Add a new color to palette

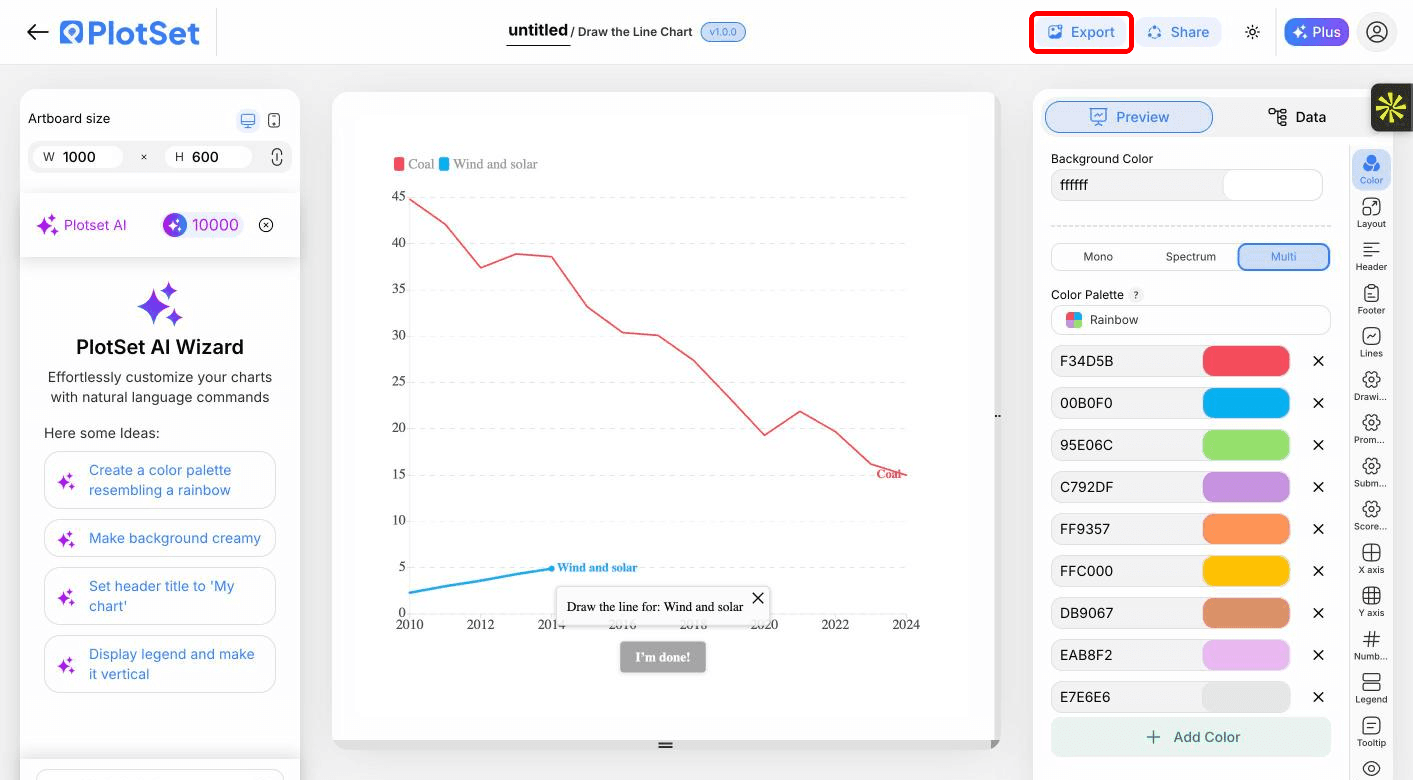1191,737
